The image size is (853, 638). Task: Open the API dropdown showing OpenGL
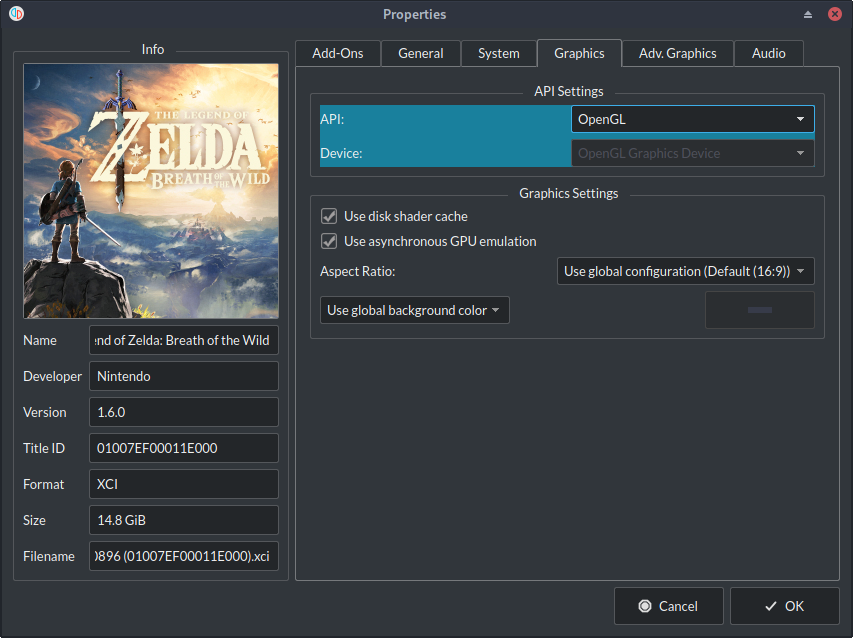(693, 119)
